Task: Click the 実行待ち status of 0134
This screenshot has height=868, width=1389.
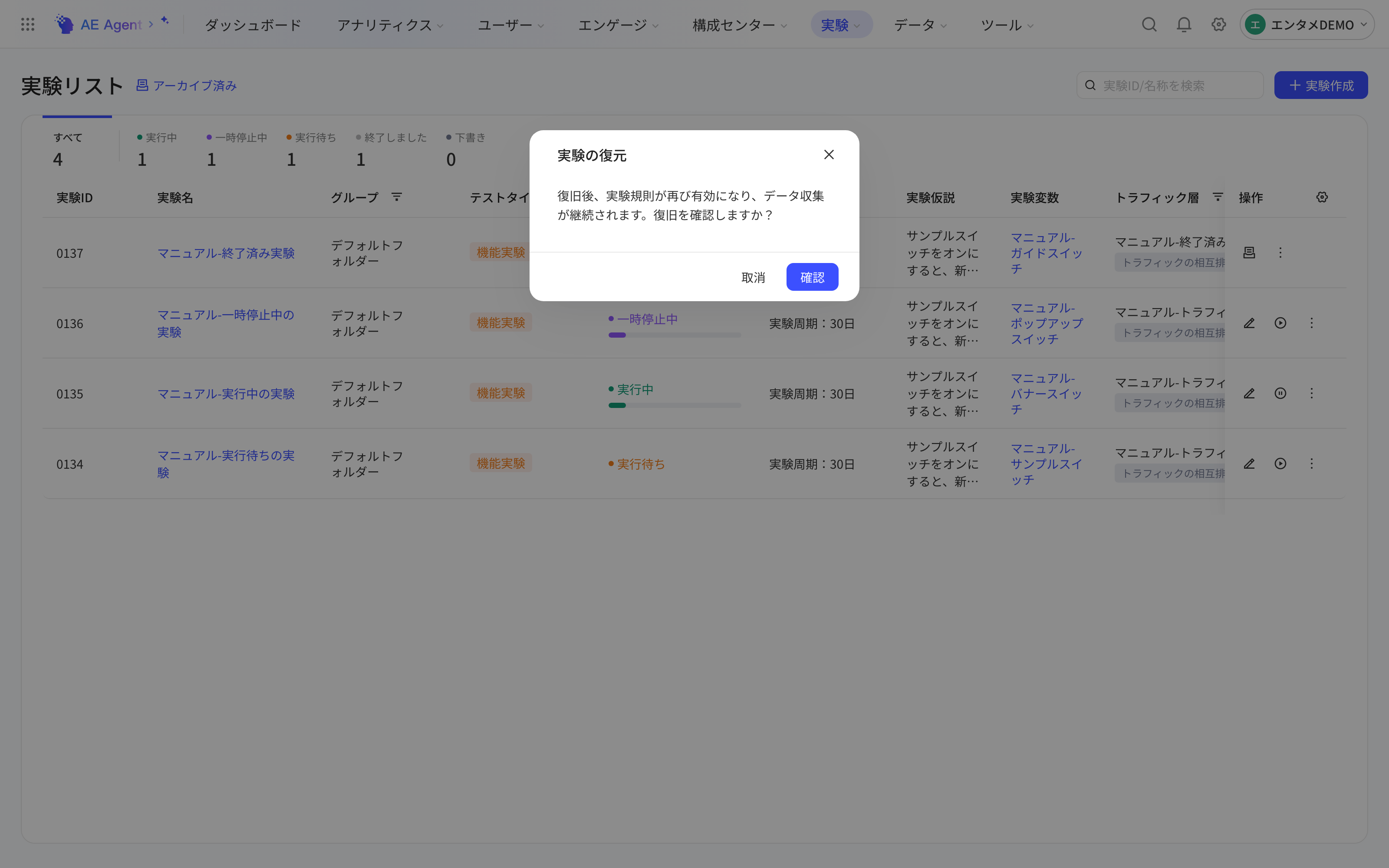Action: point(636,464)
